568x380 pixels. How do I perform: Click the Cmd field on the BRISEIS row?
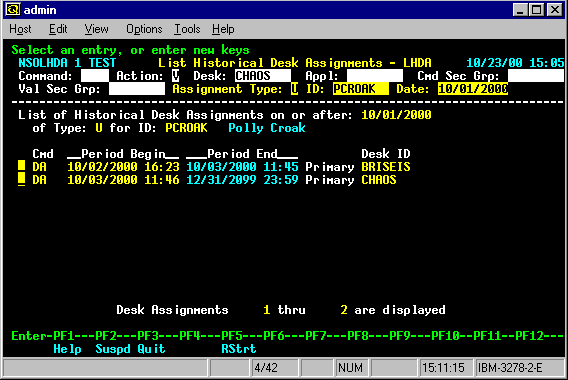coord(21,167)
